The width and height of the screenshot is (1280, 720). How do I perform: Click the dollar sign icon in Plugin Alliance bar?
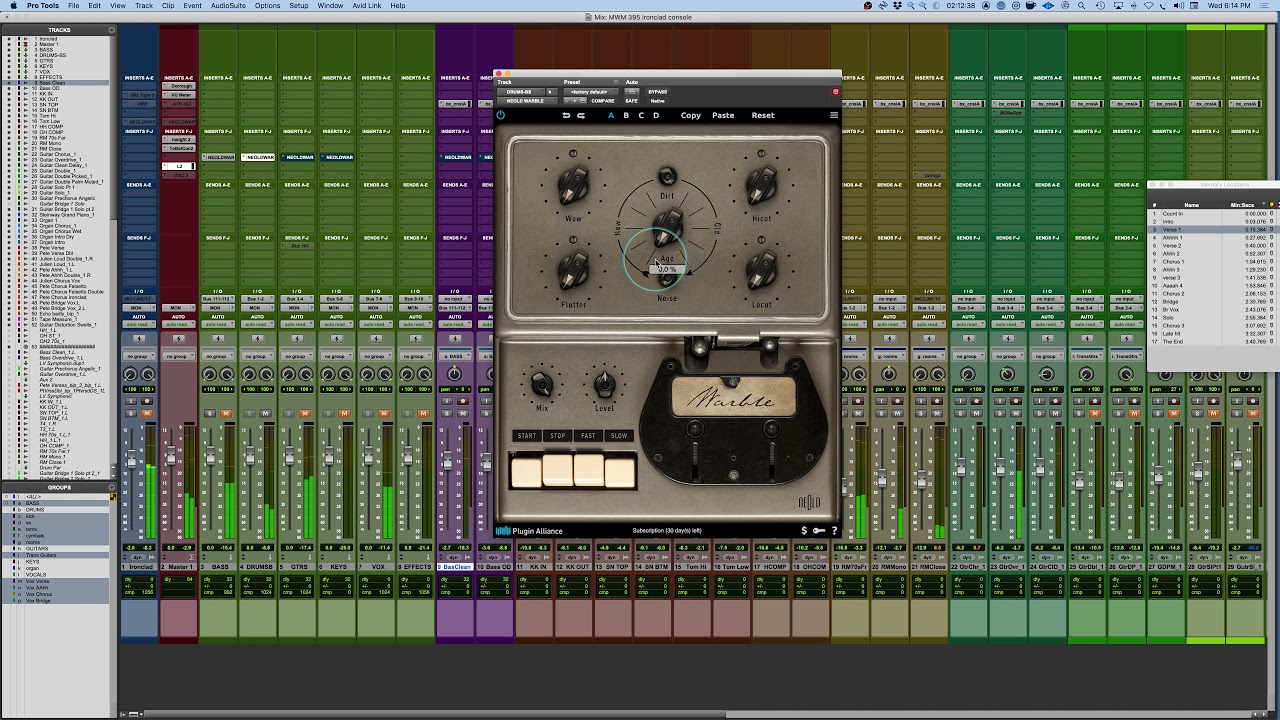point(804,531)
